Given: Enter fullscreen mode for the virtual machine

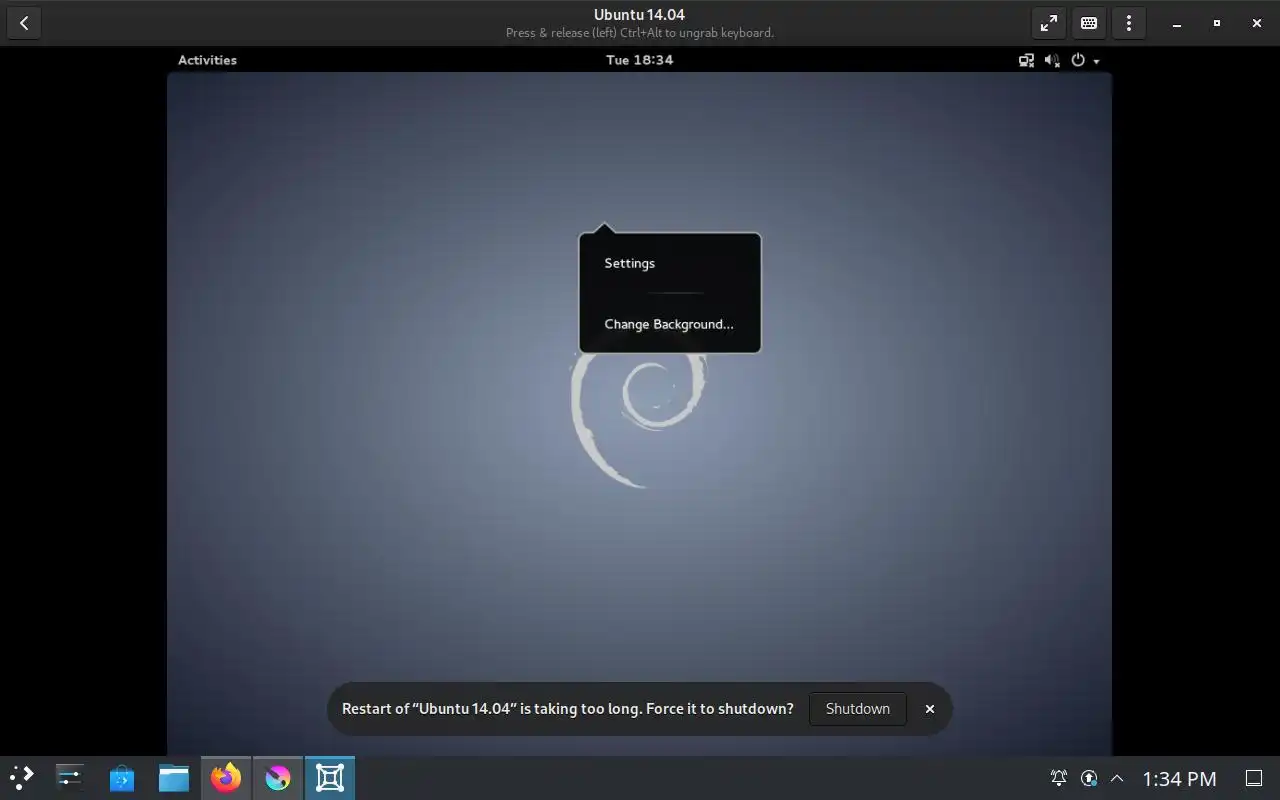Looking at the screenshot, I should pyautogui.click(x=1049, y=23).
